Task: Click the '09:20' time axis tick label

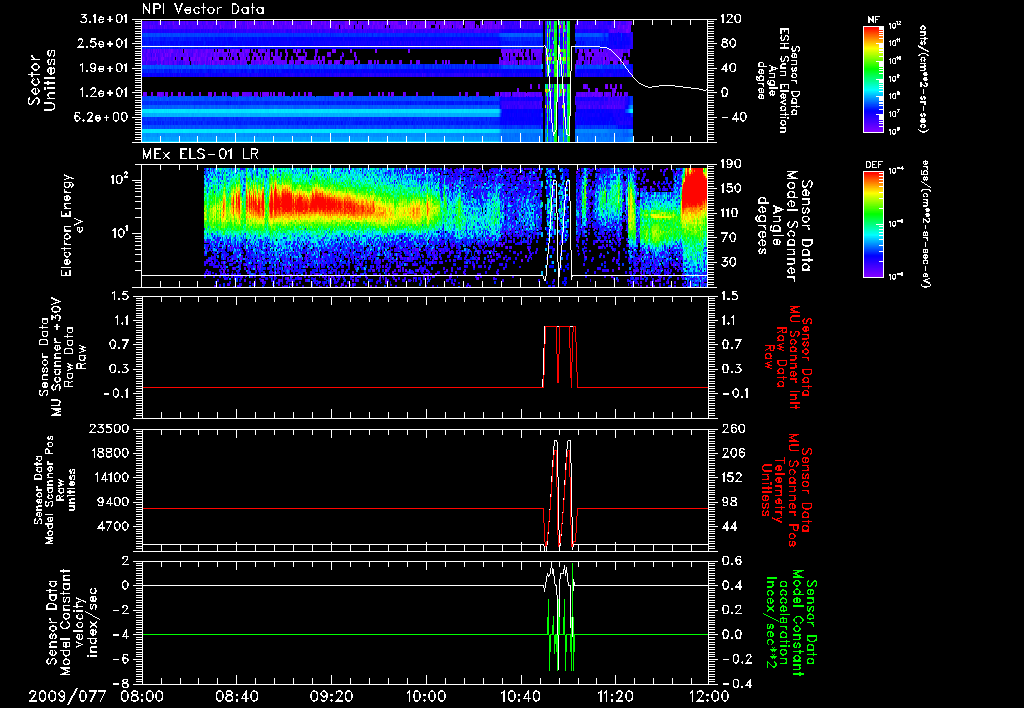Action: (331, 696)
